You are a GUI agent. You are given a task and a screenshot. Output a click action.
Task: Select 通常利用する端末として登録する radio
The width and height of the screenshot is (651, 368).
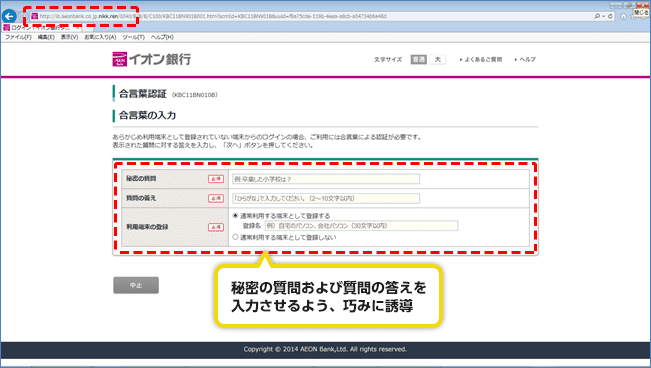click(x=235, y=216)
